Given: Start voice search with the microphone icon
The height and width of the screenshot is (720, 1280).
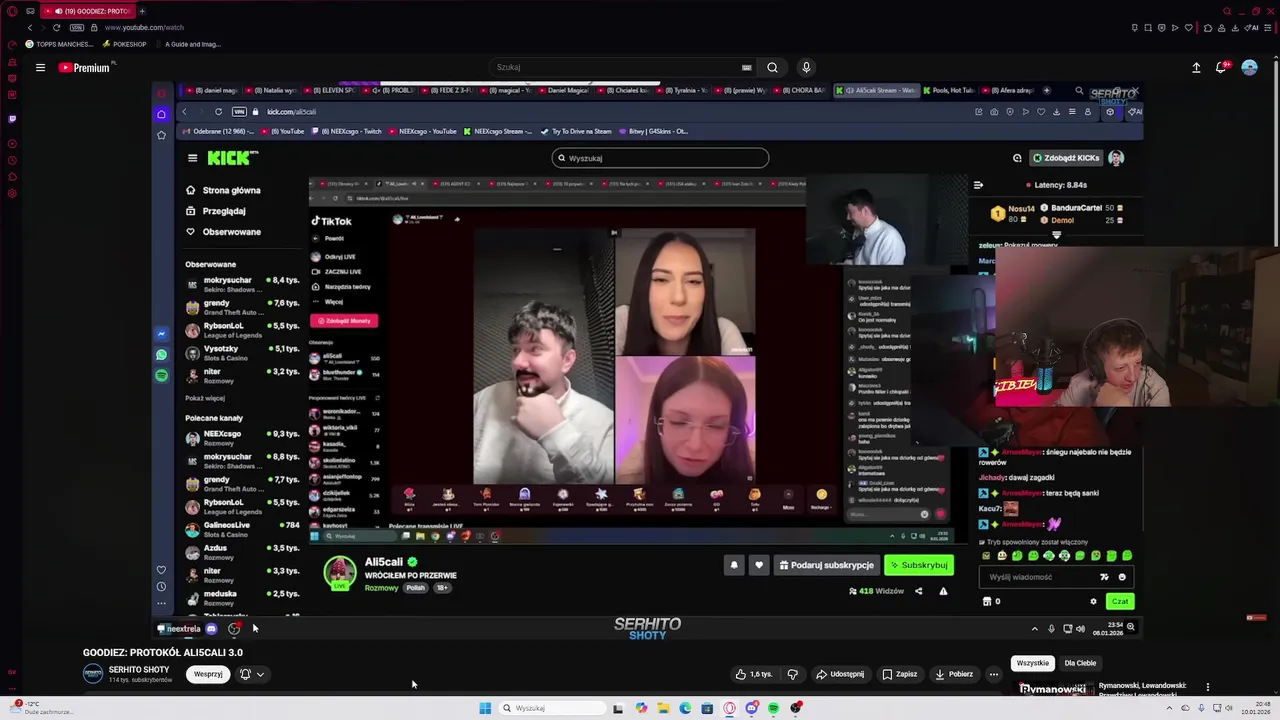Looking at the screenshot, I should click(806, 67).
